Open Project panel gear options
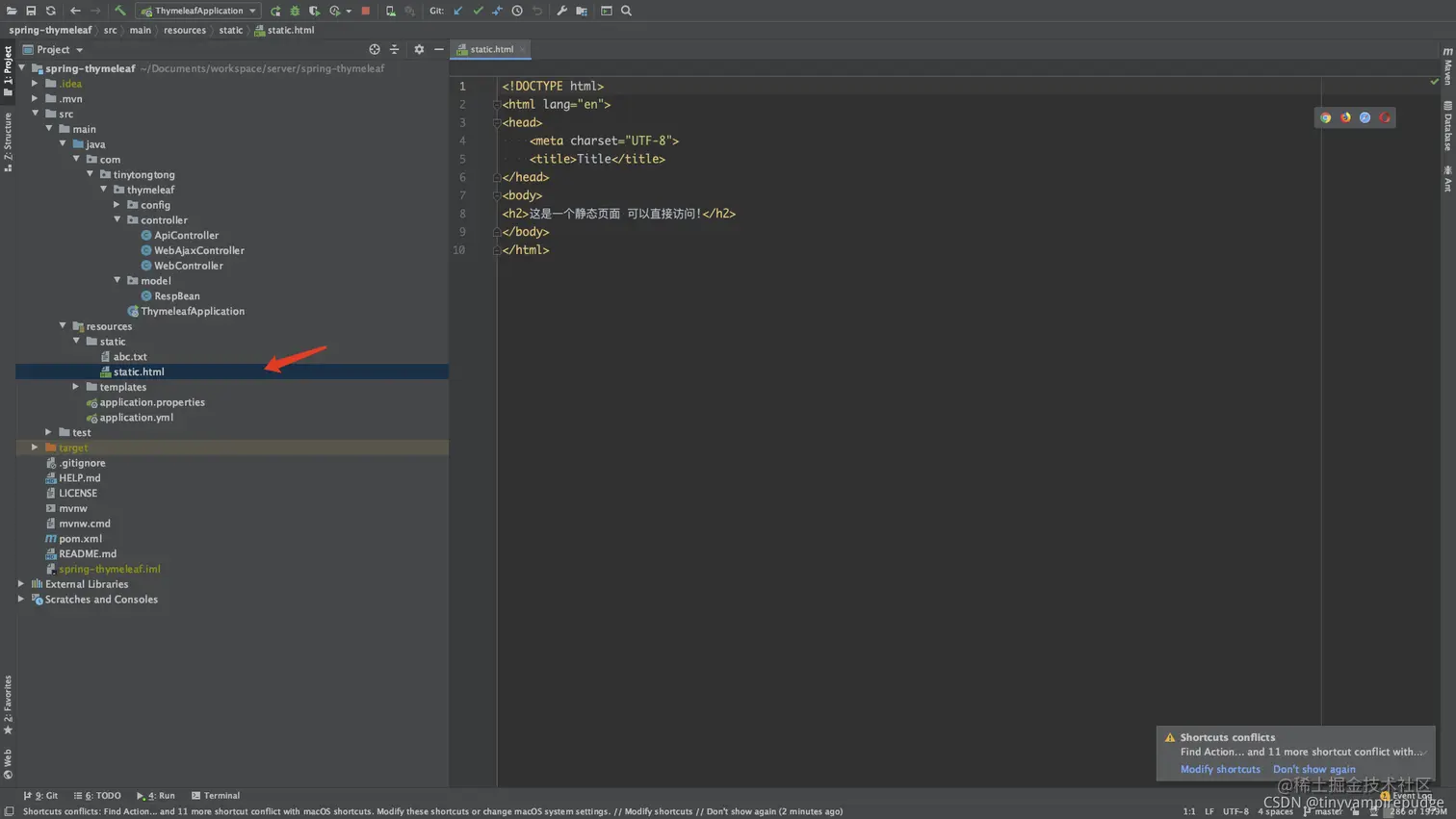The height and width of the screenshot is (819, 1456). click(x=419, y=49)
